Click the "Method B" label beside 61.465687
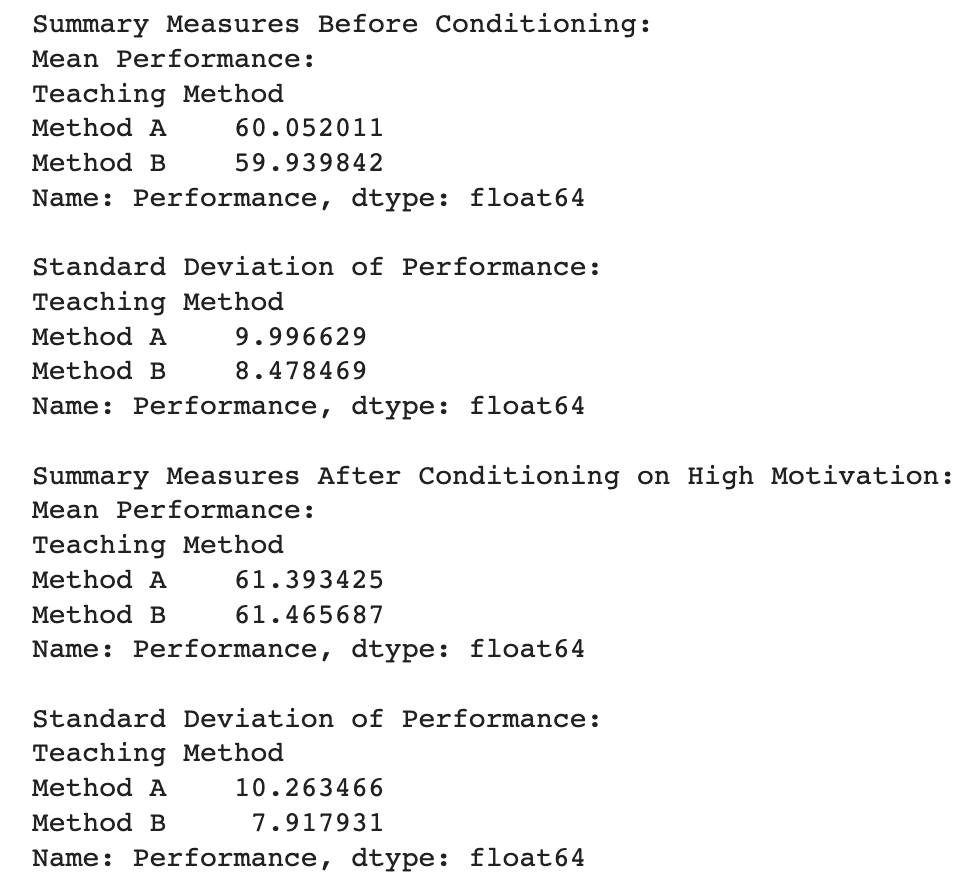Screen dimensions: 964x894 pos(99,615)
